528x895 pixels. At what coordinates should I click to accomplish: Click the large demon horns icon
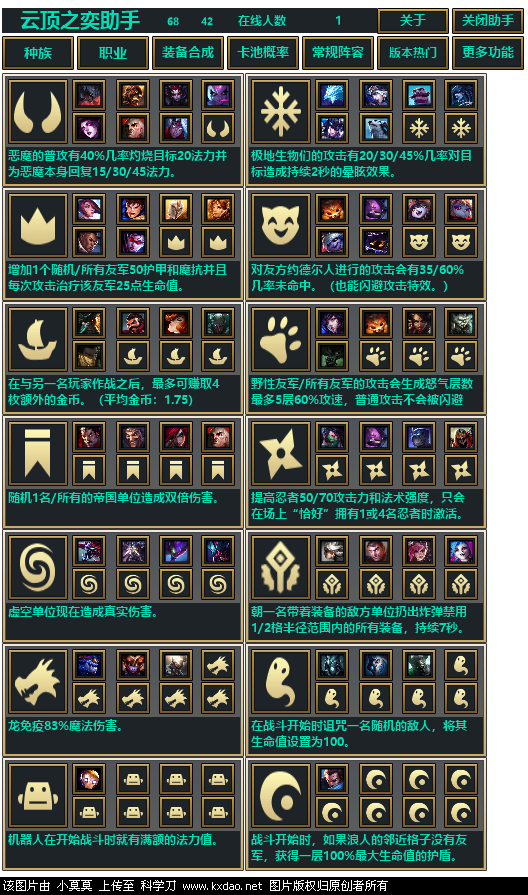pyautogui.click(x=38, y=111)
